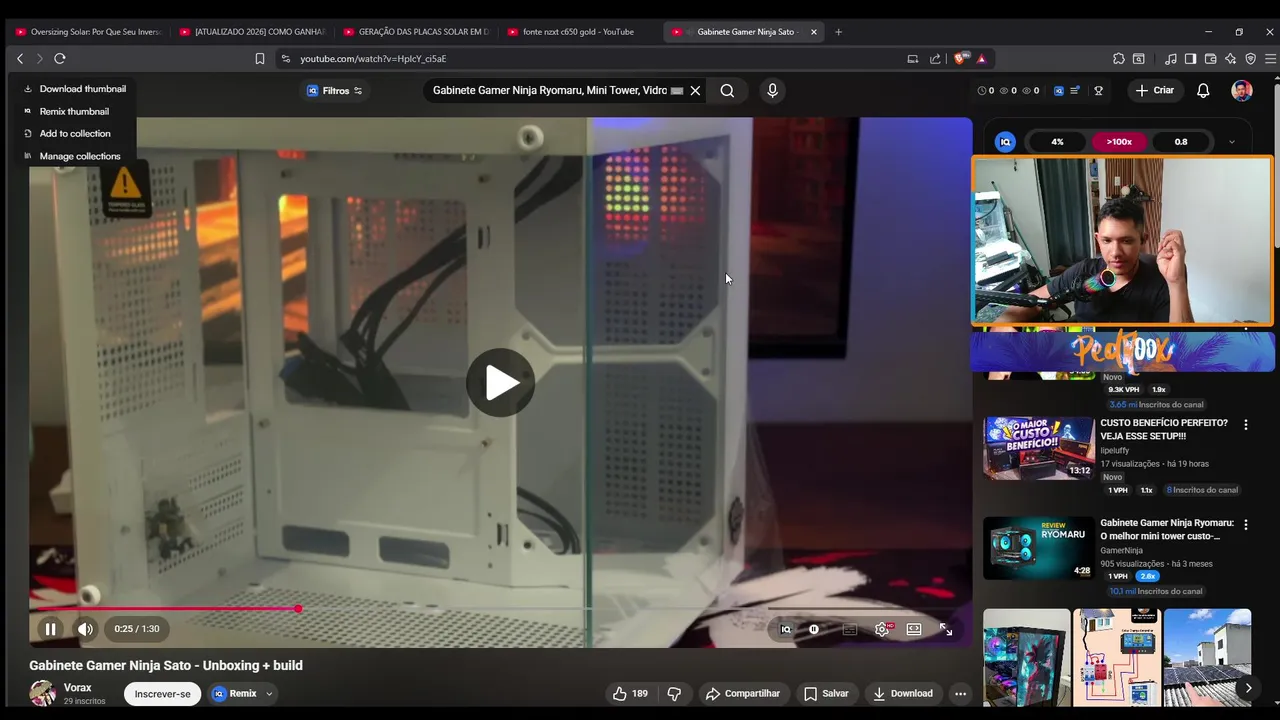Expand vidIQ score panel chevron

click(1231, 142)
